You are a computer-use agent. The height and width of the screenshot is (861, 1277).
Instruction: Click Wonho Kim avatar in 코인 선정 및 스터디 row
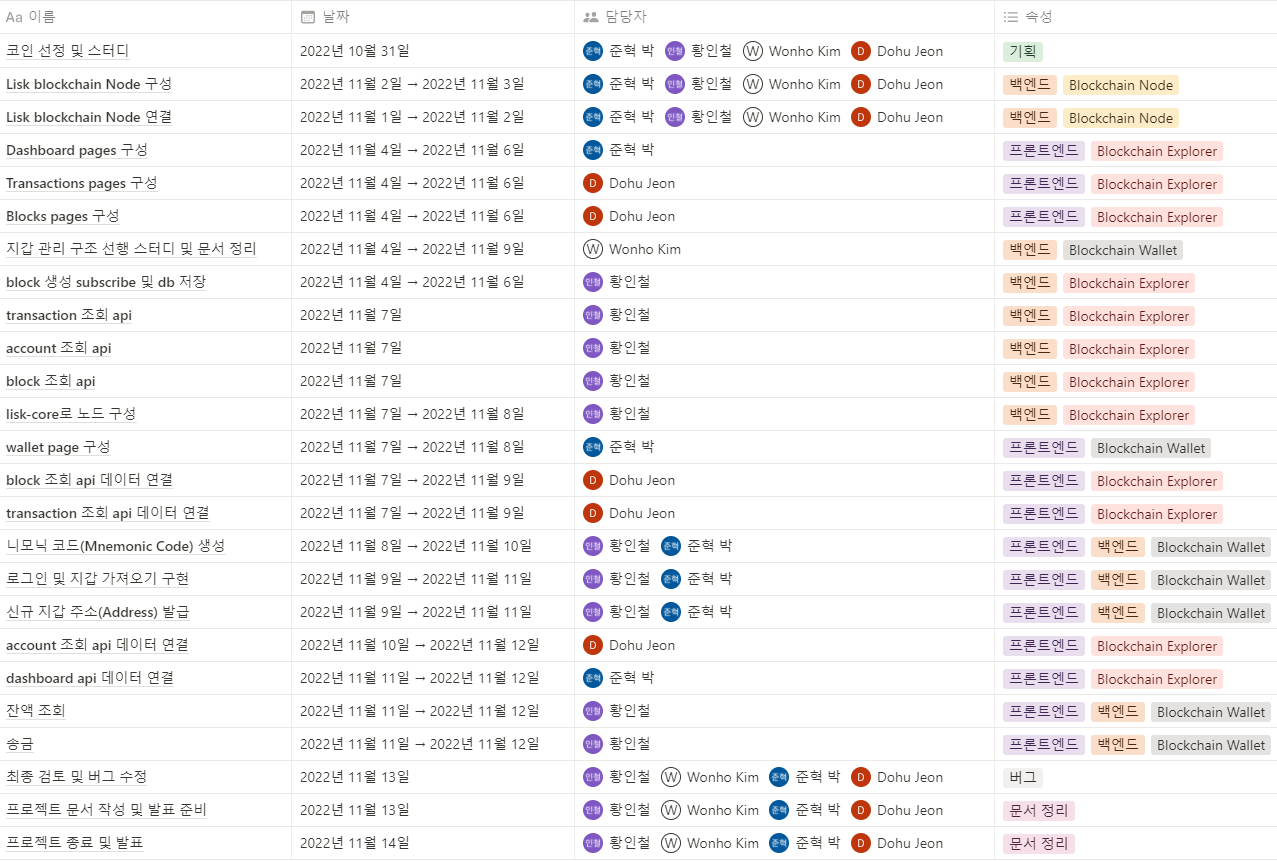click(x=753, y=51)
